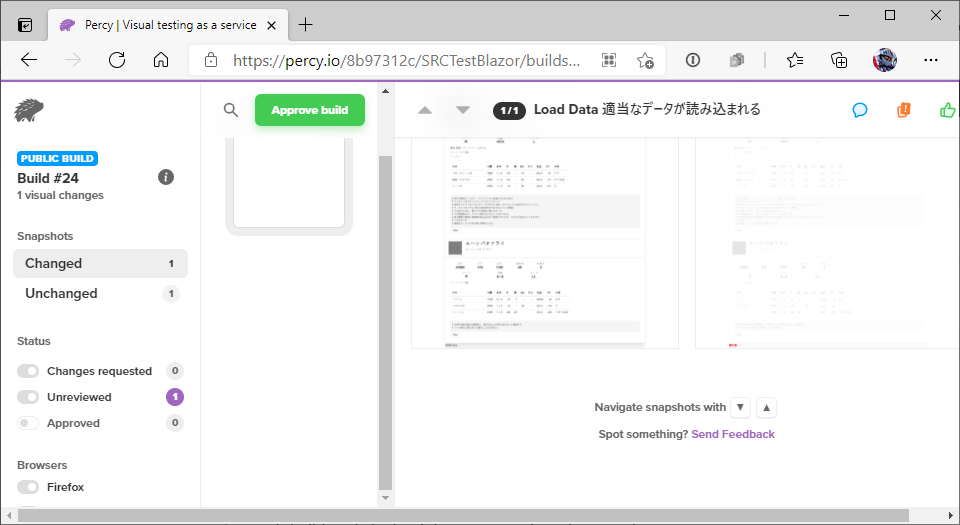Open the snapshot search magnifier
Image resolution: width=960 pixels, height=525 pixels.
tap(231, 110)
